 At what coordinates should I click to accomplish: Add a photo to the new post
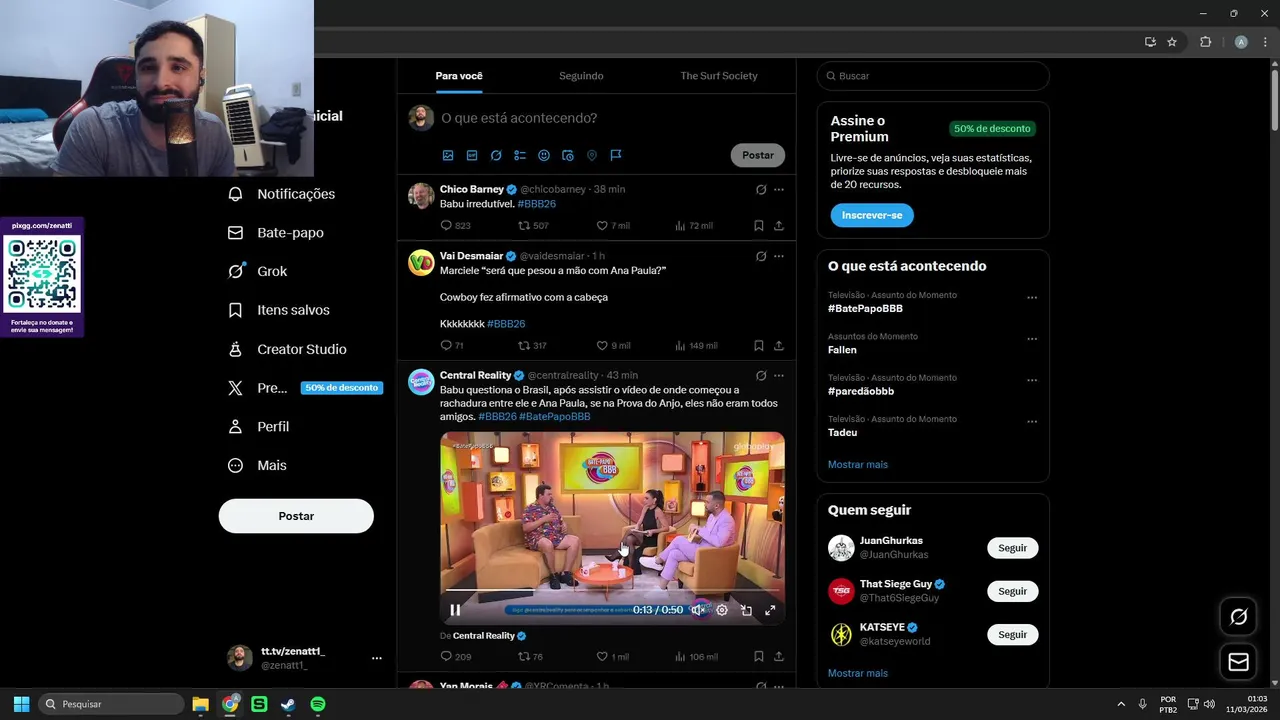coord(448,155)
